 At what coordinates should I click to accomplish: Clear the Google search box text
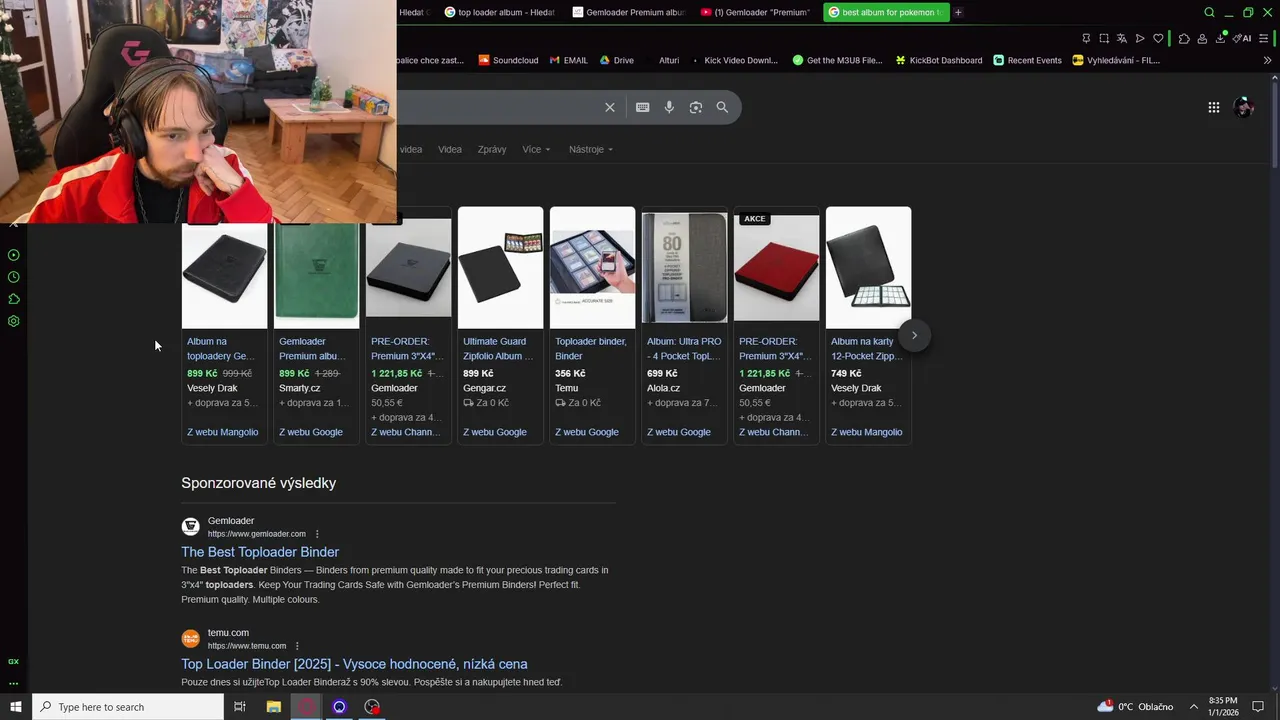point(610,107)
